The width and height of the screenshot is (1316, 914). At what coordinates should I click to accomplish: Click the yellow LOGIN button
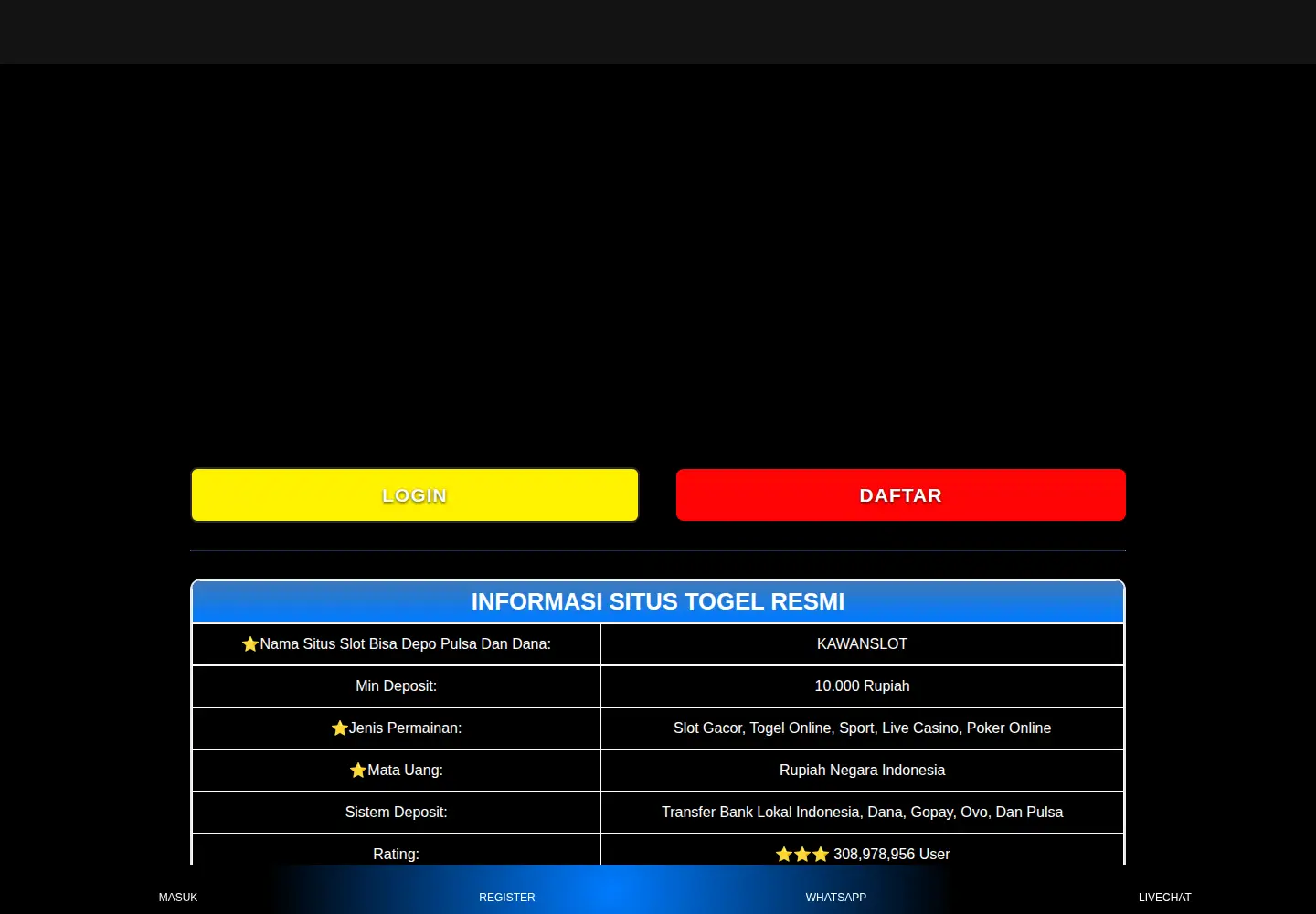pos(415,495)
